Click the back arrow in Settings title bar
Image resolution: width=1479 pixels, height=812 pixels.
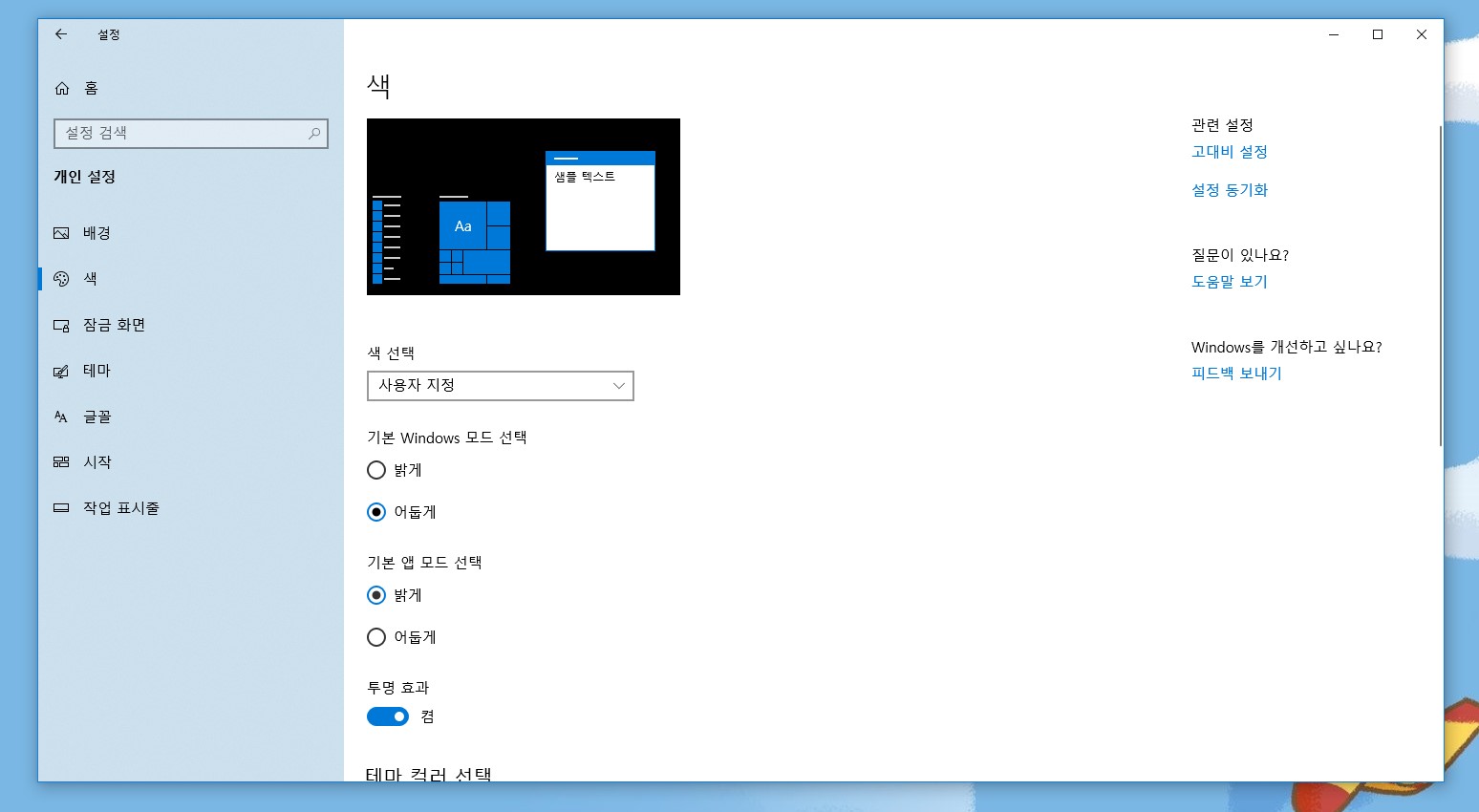(61, 34)
